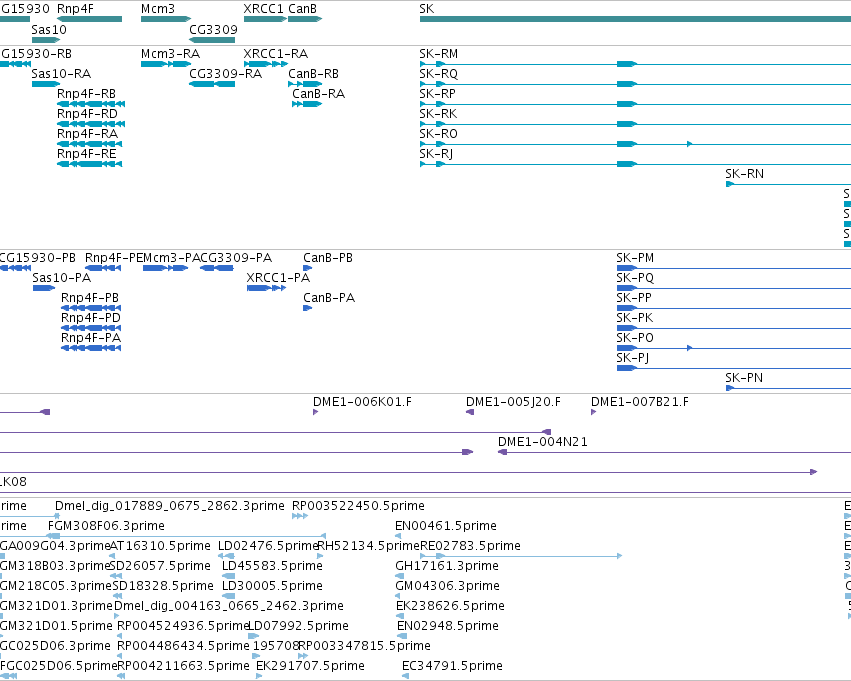Select transcript XRCC1-RA
The image size is (851, 681).
coord(265,64)
